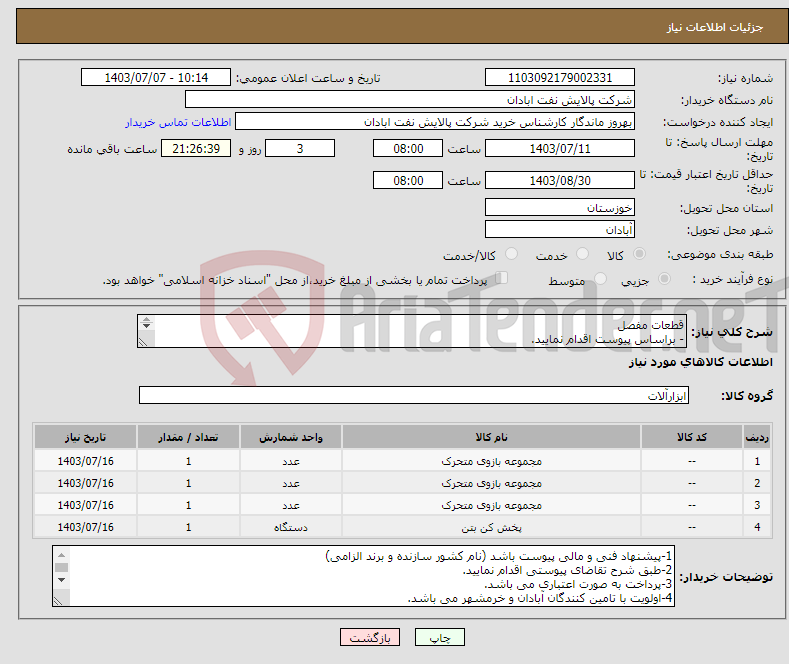This screenshot has width=789, height=664.
Task: Click the تاریخ نیاز column header
Action: [86, 437]
